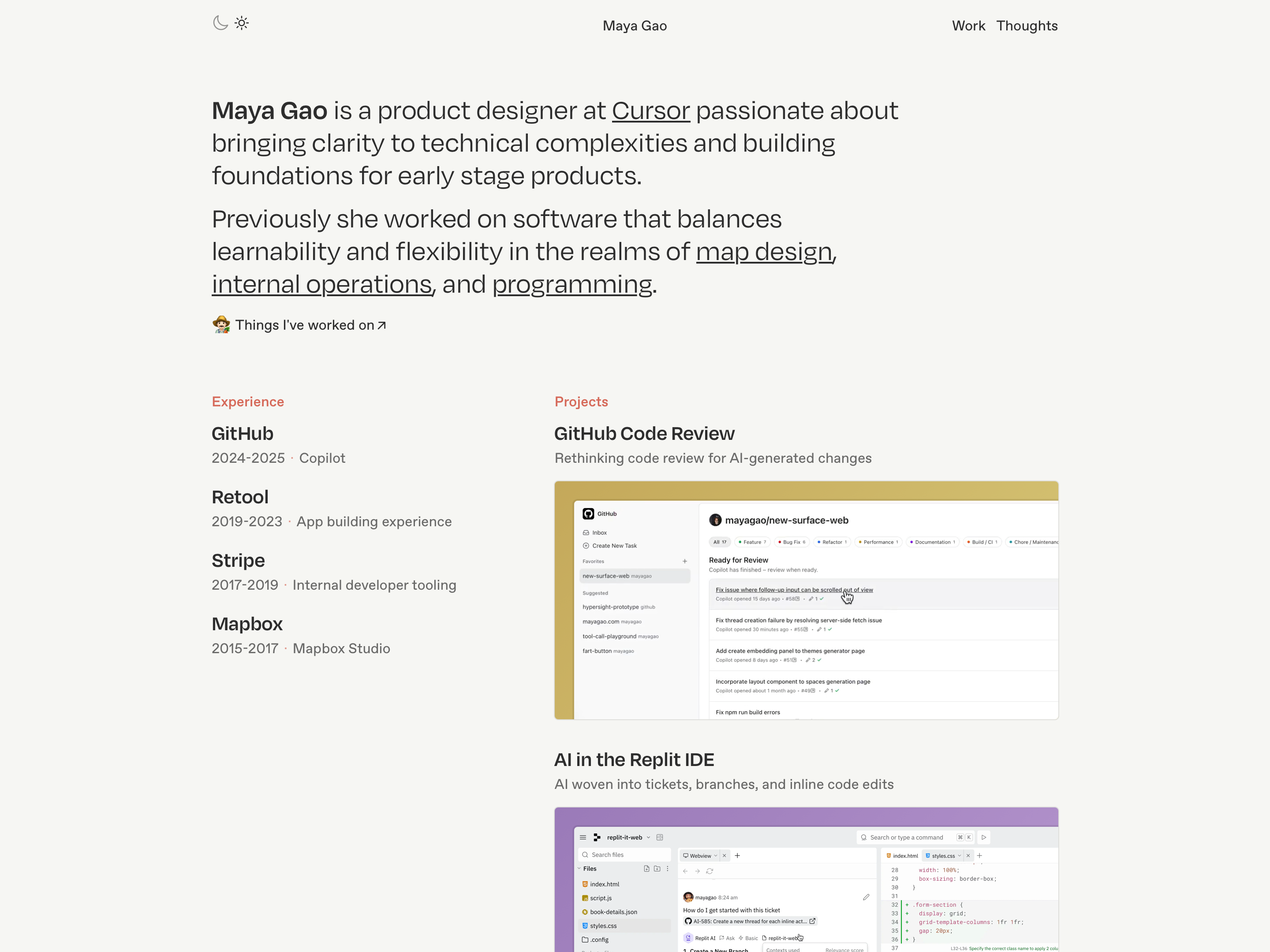Select the Retool experience heading
The width and height of the screenshot is (1270, 952).
240,497
